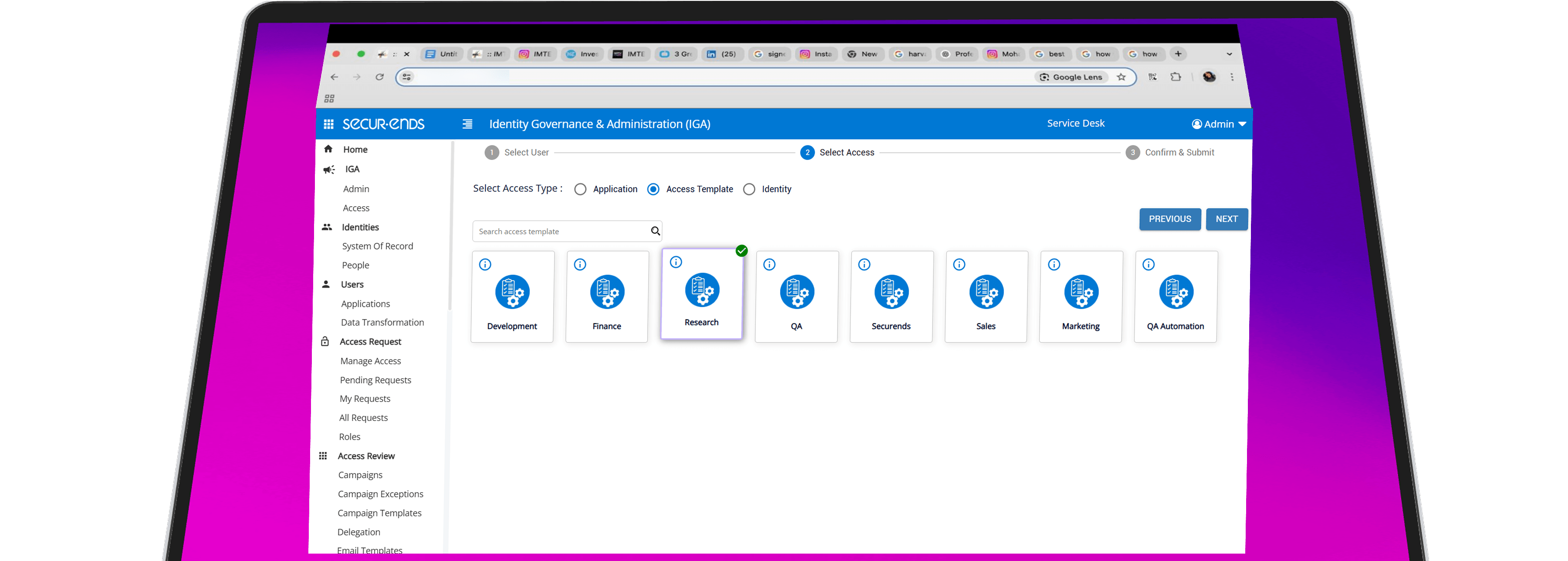Expand the browser tab list chevron
The image size is (1568, 561).
point(1230,54)
